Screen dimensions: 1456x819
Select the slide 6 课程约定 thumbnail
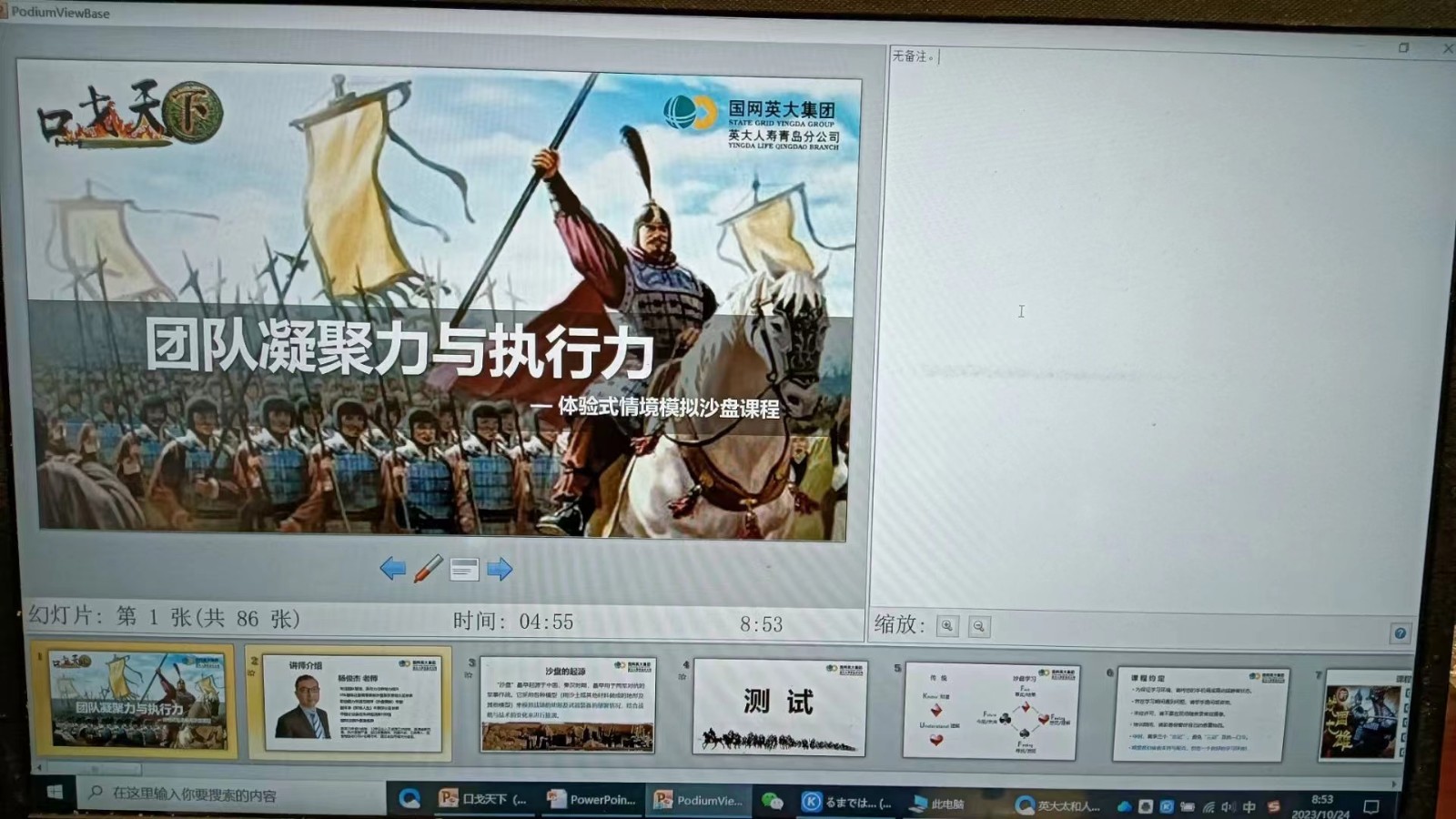click(x=1199, y=714)
